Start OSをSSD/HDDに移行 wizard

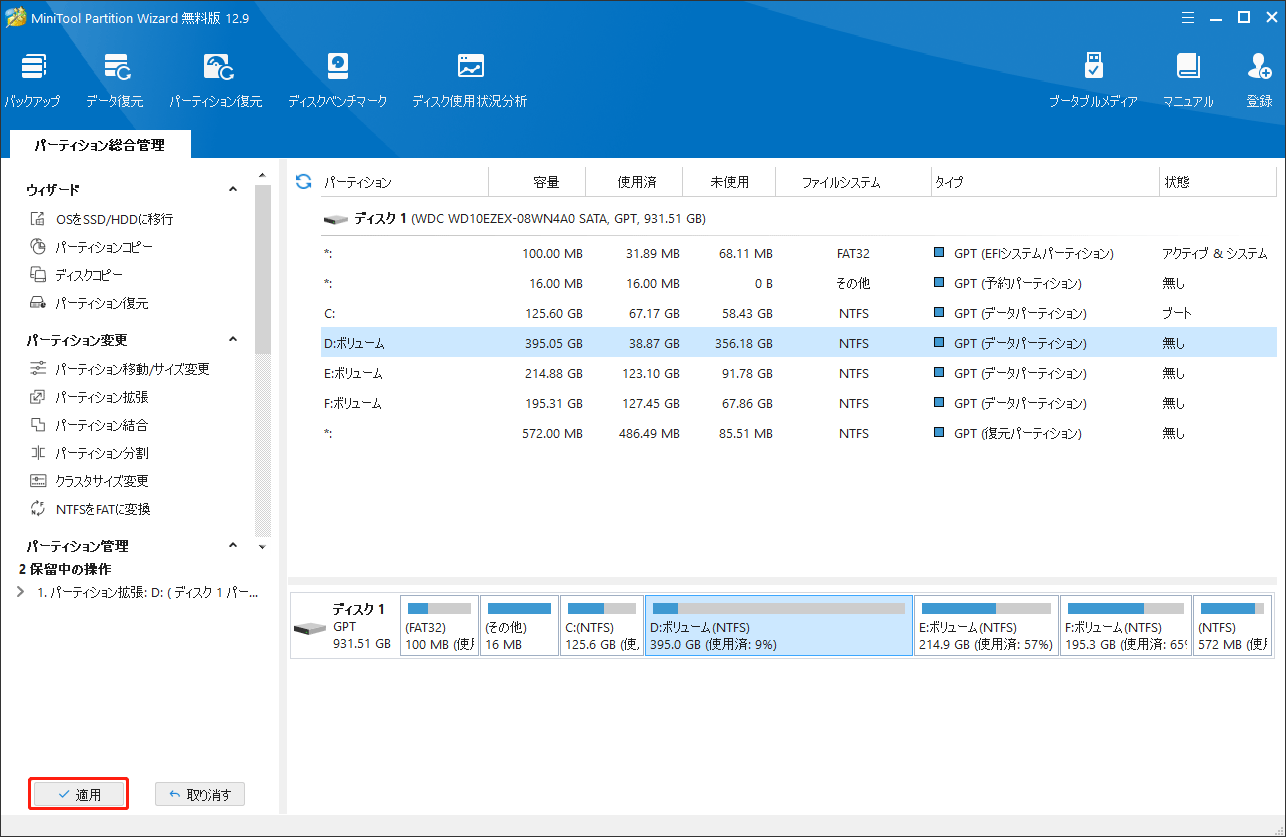click(102, 219)
